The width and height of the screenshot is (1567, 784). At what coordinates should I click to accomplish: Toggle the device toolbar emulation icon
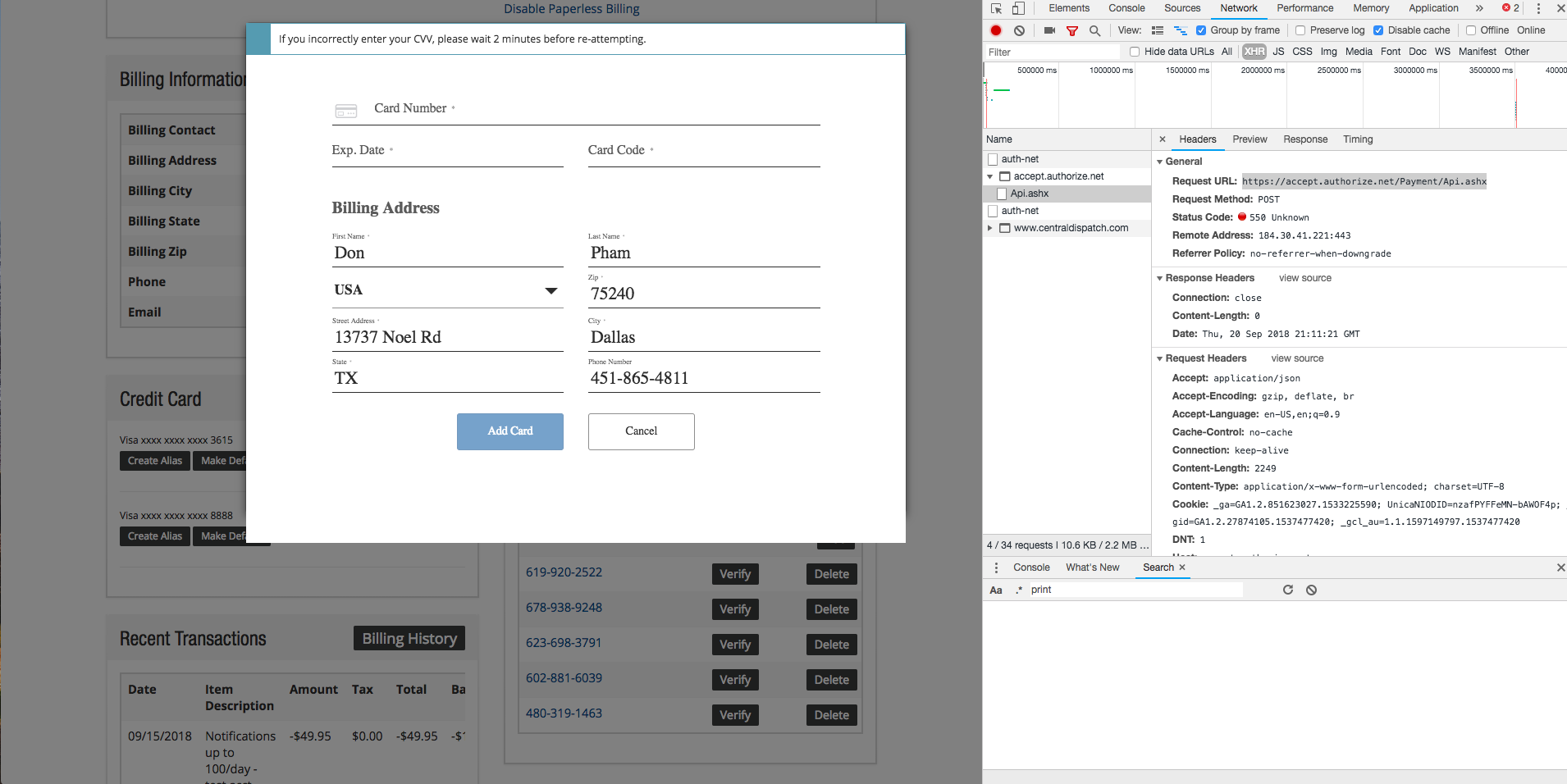(x=1017, y=8)
